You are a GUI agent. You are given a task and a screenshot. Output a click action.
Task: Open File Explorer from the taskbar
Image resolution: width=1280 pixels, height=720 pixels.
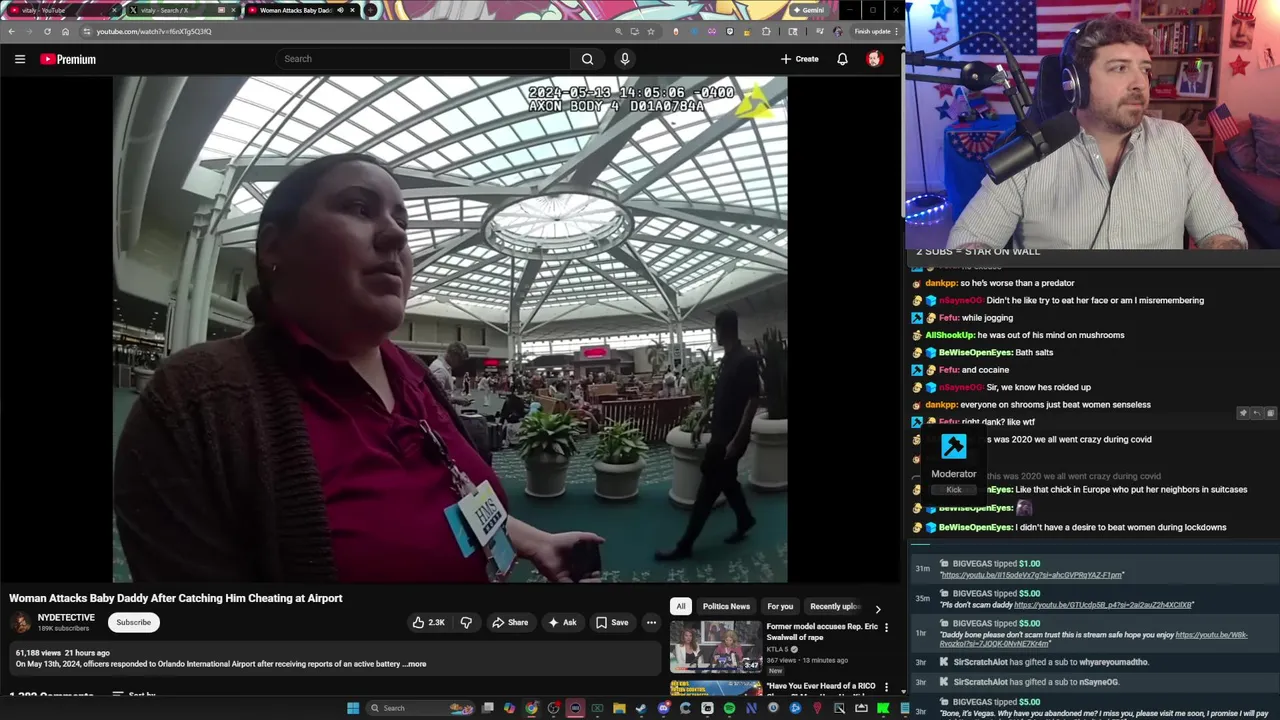tap(619, 708)
